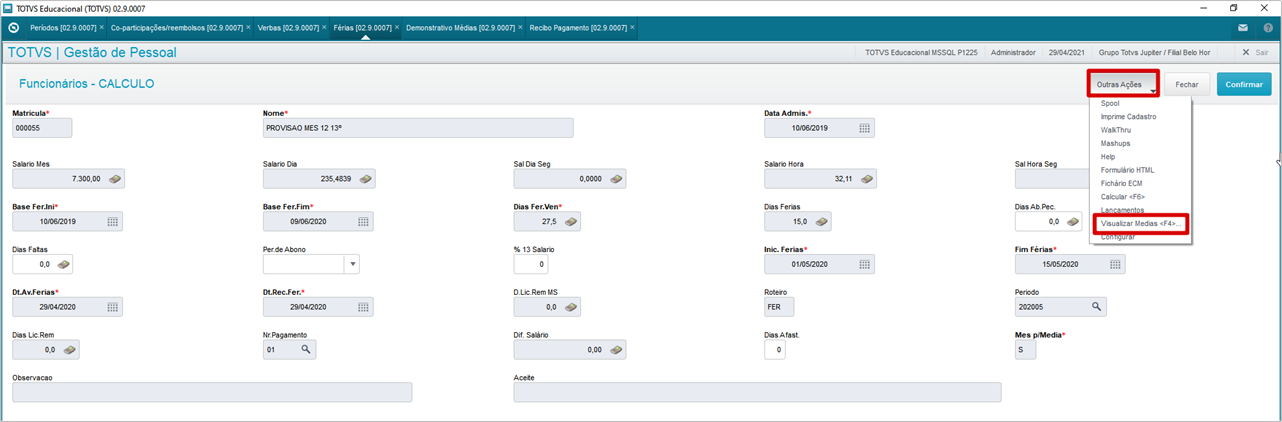Open calendar for Dt.Av.Ferias date
Viewport: 1282px width, 422px height.
point(113,307)
